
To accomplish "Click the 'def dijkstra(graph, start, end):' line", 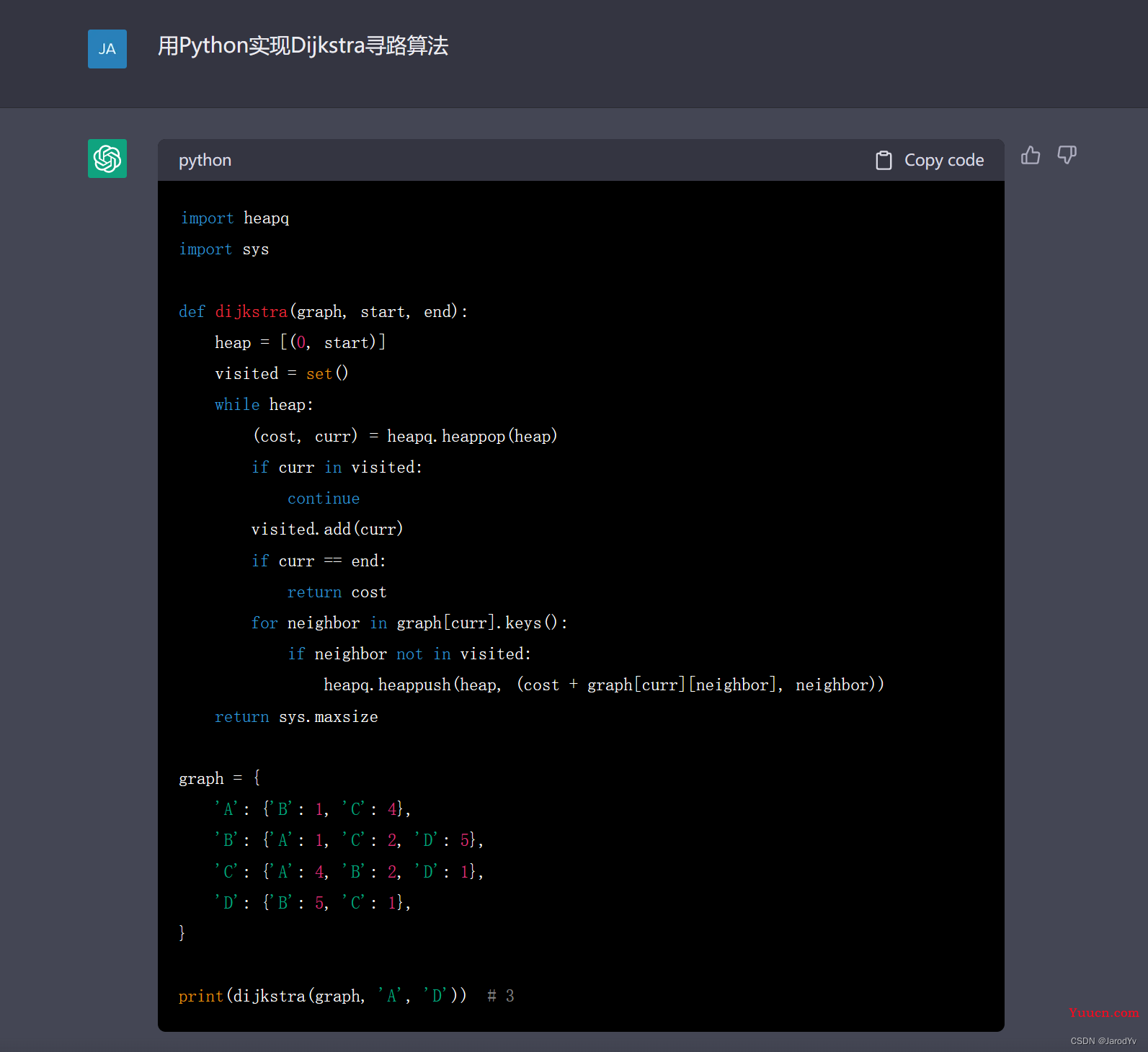I will click(324, 311).
